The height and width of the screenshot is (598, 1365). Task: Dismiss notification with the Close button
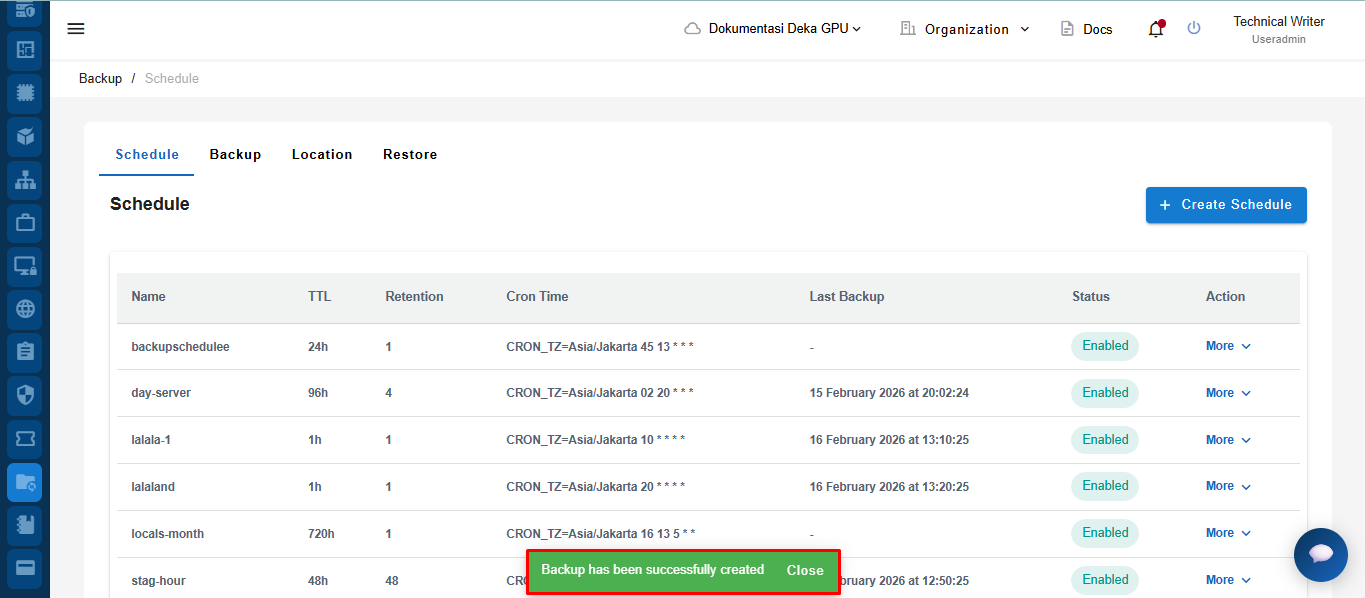tap(805, 570)
